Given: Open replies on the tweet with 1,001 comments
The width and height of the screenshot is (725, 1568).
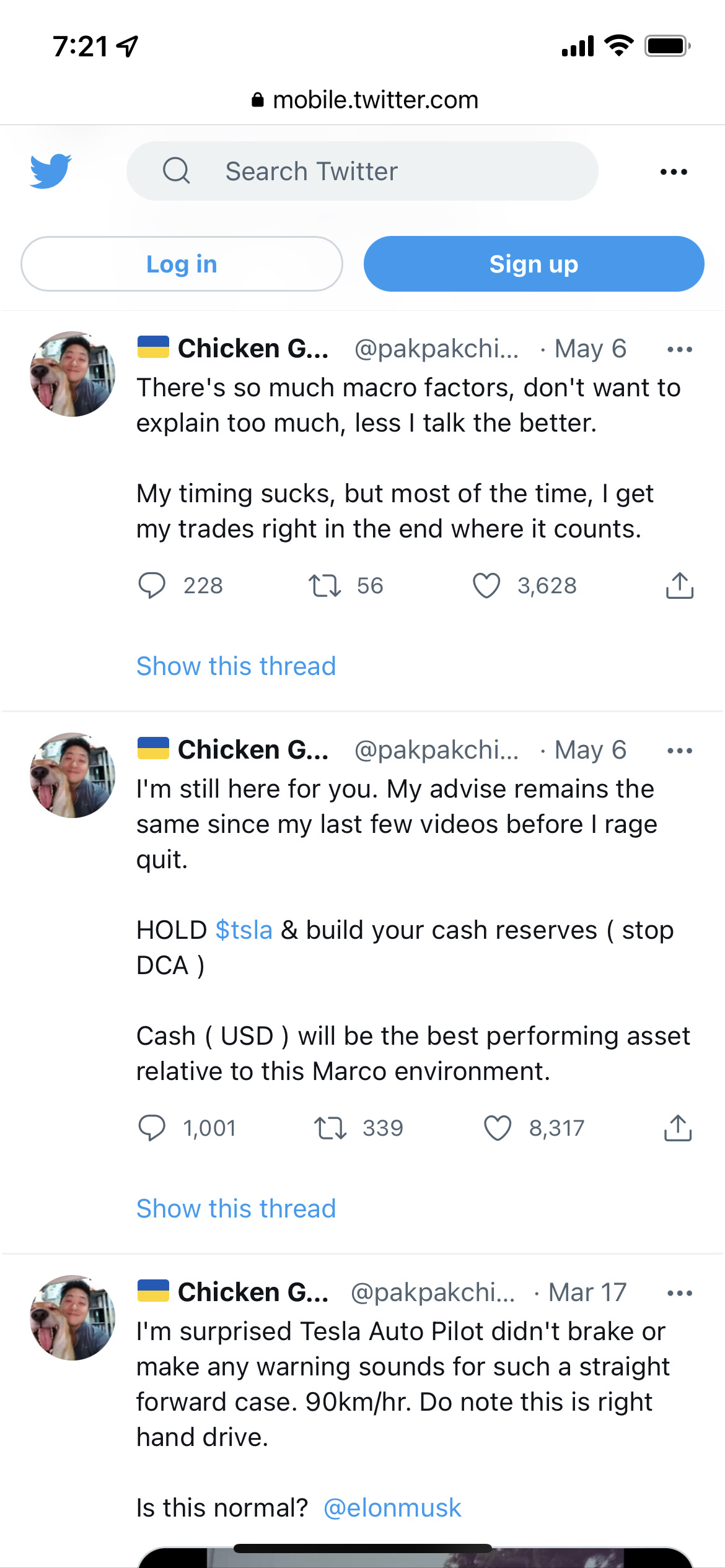Looking at the screenshot, I should 152,1128.
